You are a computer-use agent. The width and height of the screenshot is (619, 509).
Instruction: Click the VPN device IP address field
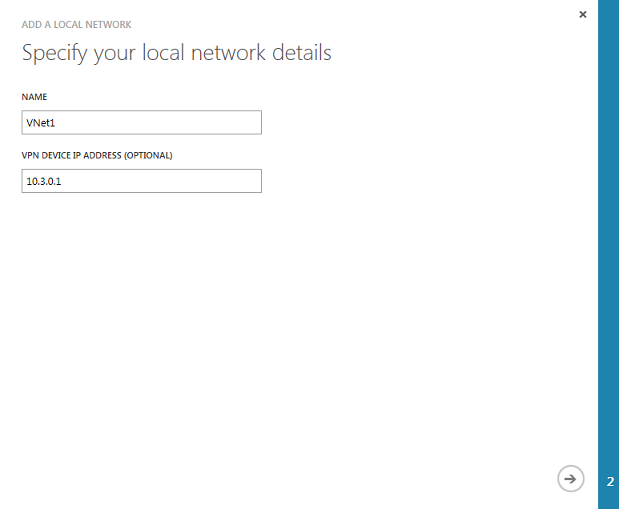(142, 181)
